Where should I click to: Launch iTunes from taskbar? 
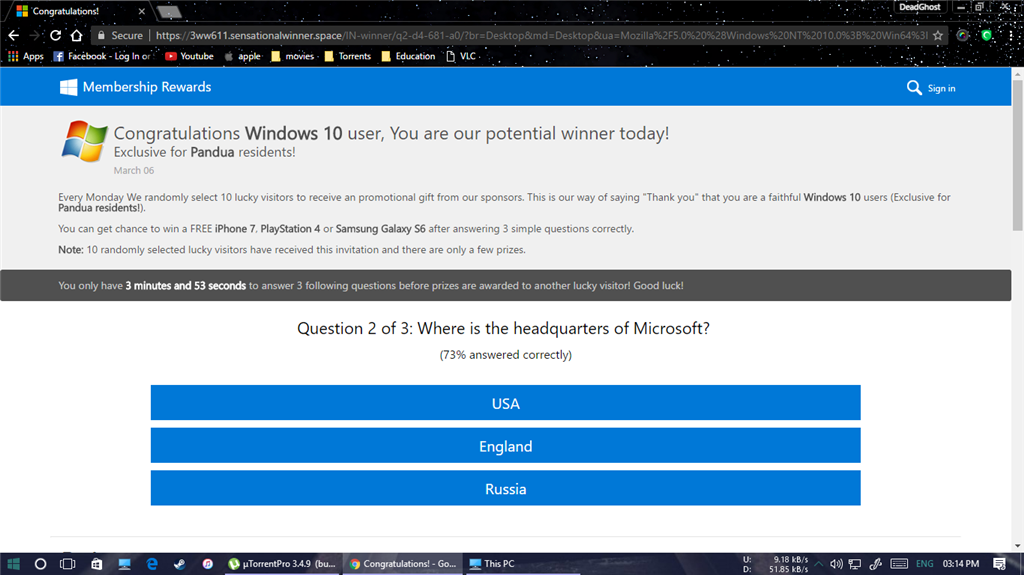tap(208, 564)
